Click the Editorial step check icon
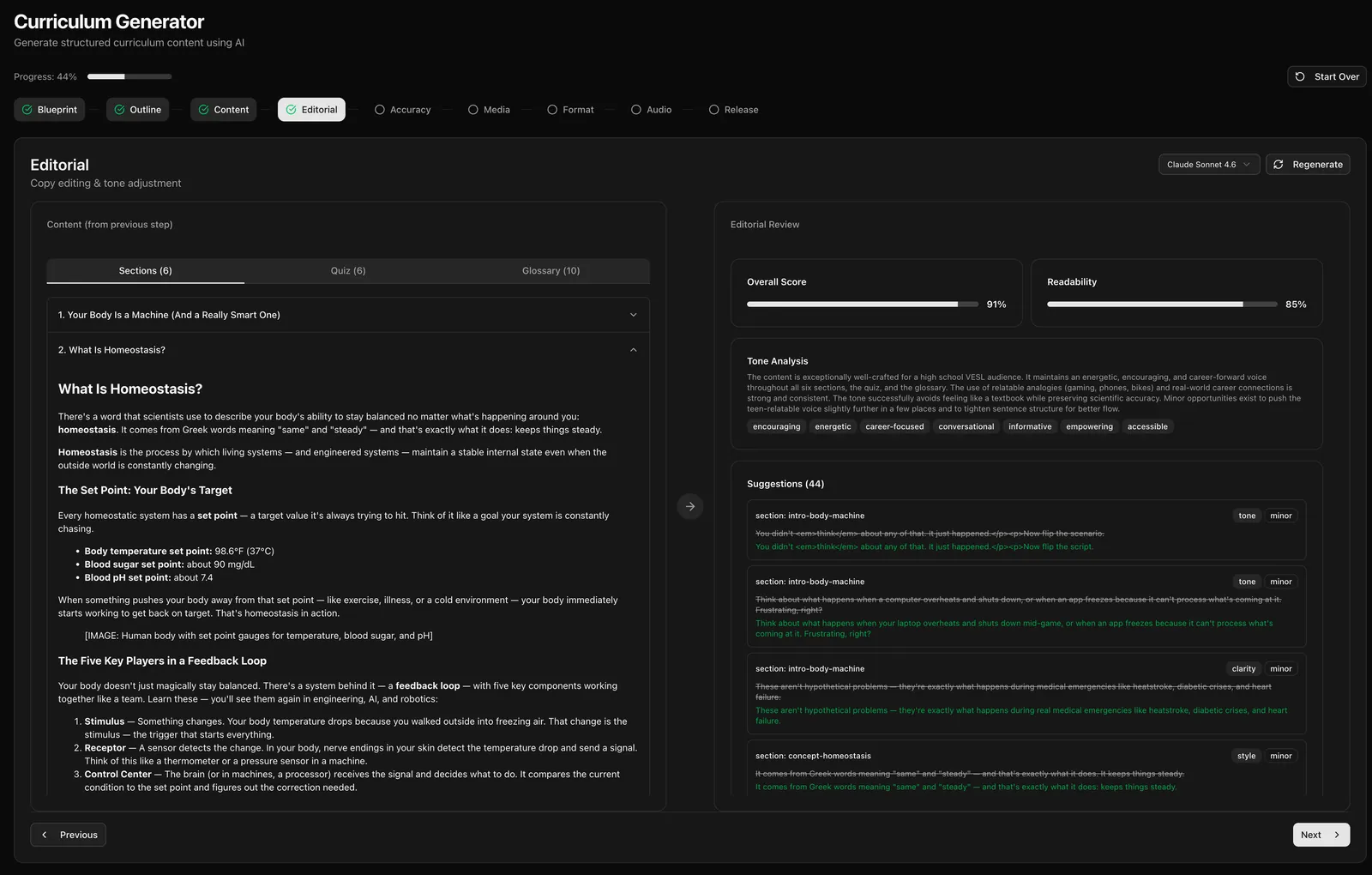 (x=292, y=110)
